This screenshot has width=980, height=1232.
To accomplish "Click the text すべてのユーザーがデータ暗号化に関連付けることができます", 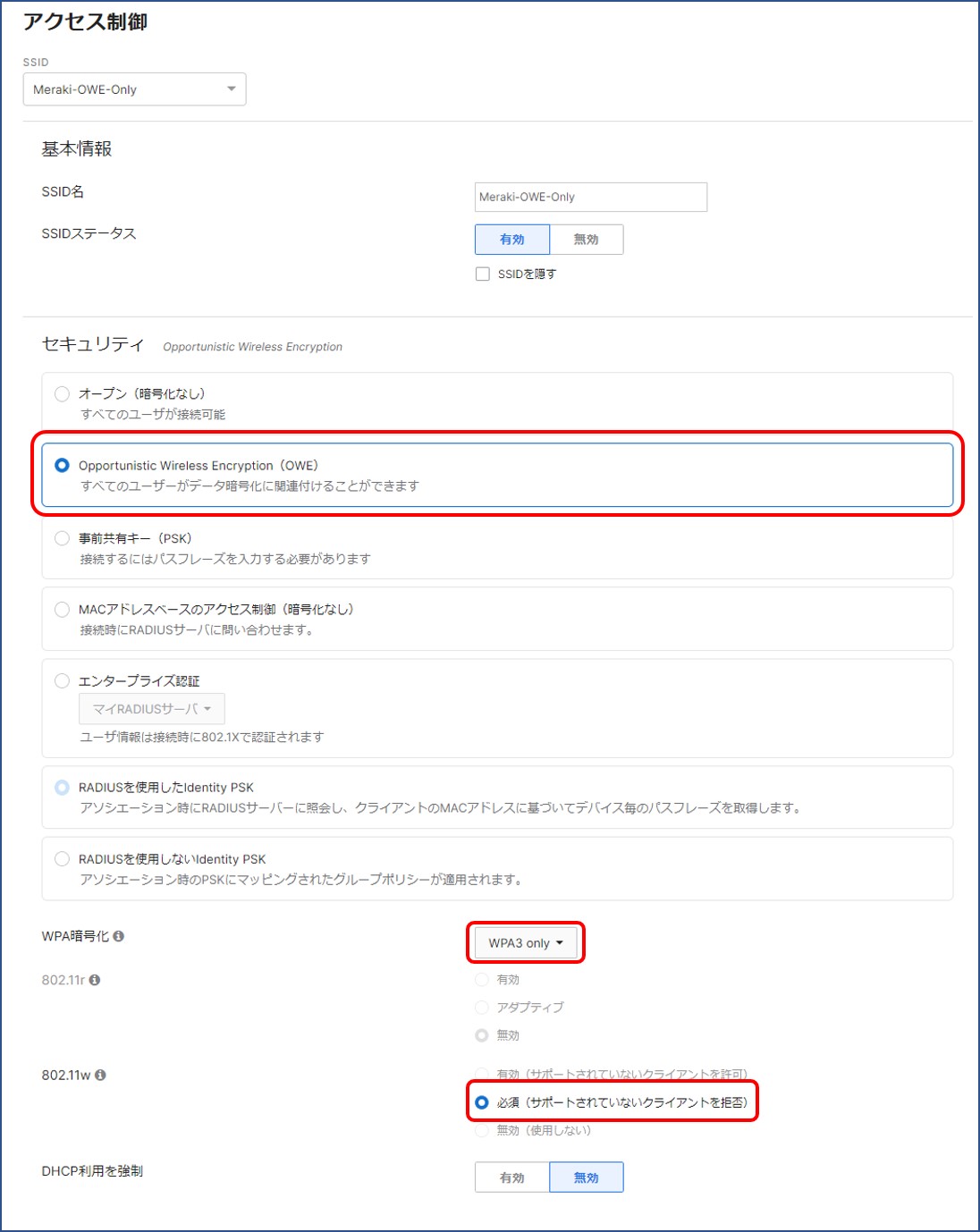I will (x=249, y=486).
